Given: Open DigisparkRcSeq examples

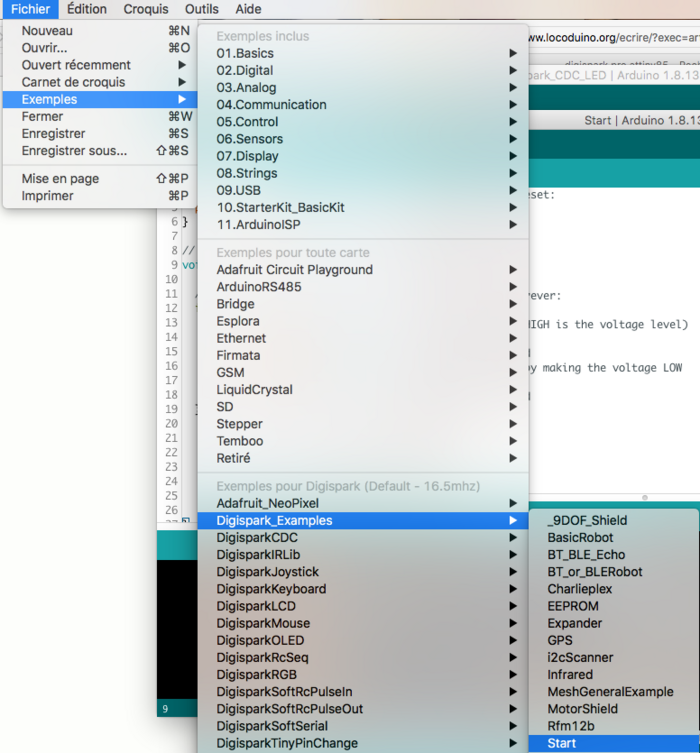Looking at the screenshot, I should [363, 657].
